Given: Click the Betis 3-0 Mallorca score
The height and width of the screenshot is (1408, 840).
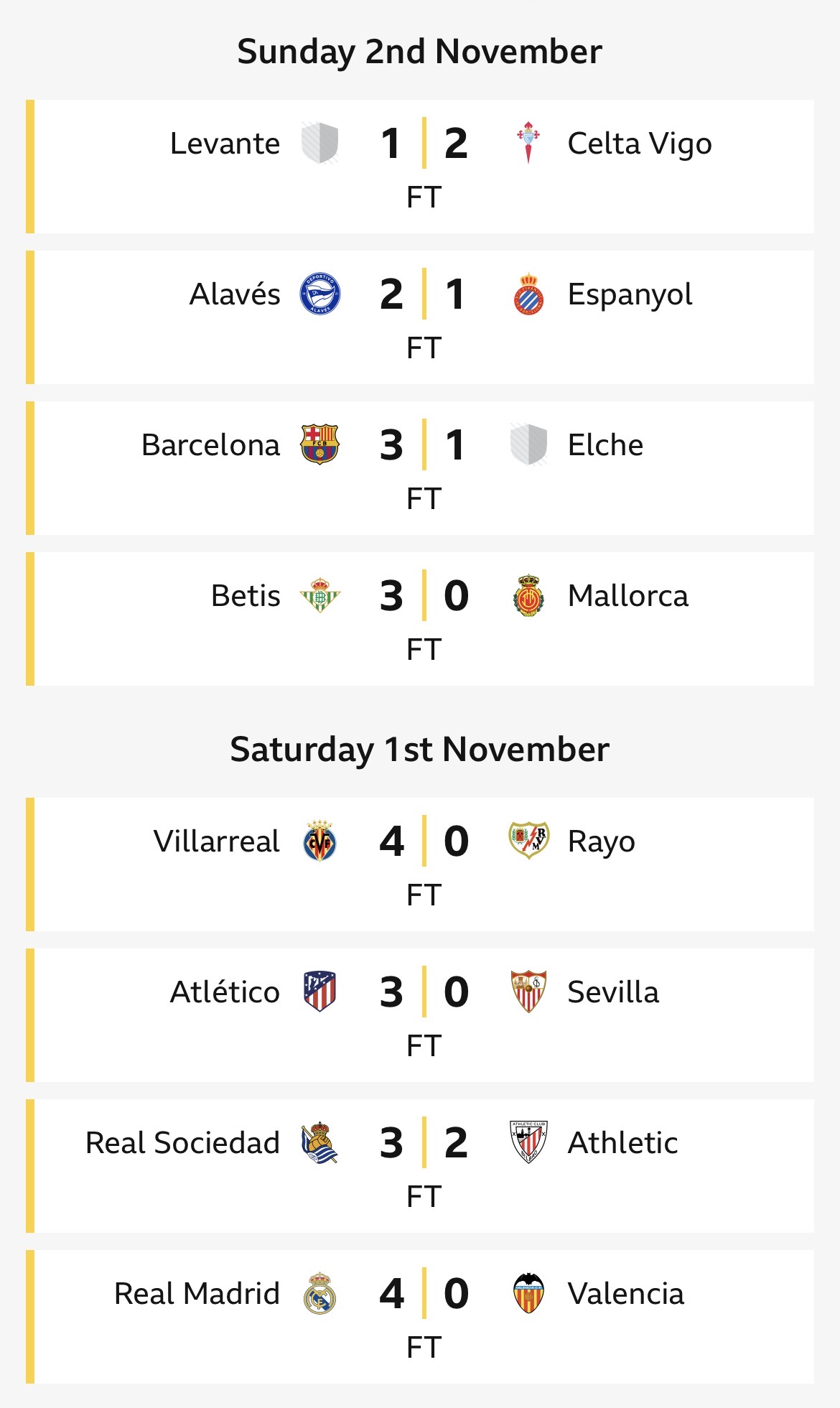Looking at the screenshot, I should tap(424, 595).
